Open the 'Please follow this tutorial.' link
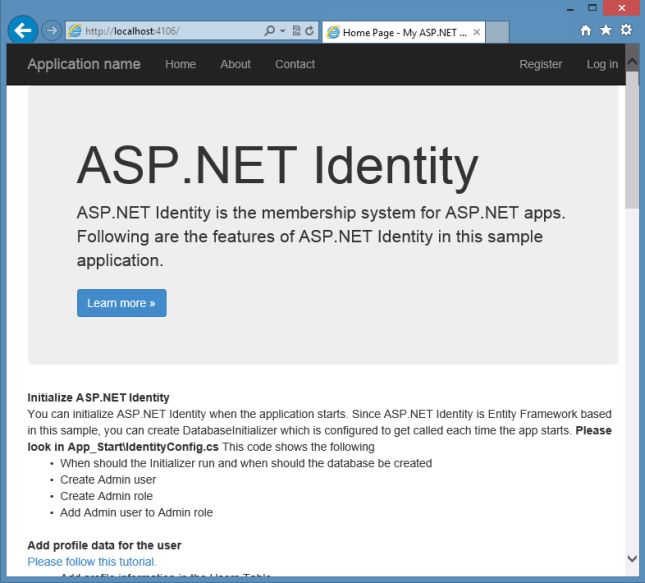 point(92,562)
